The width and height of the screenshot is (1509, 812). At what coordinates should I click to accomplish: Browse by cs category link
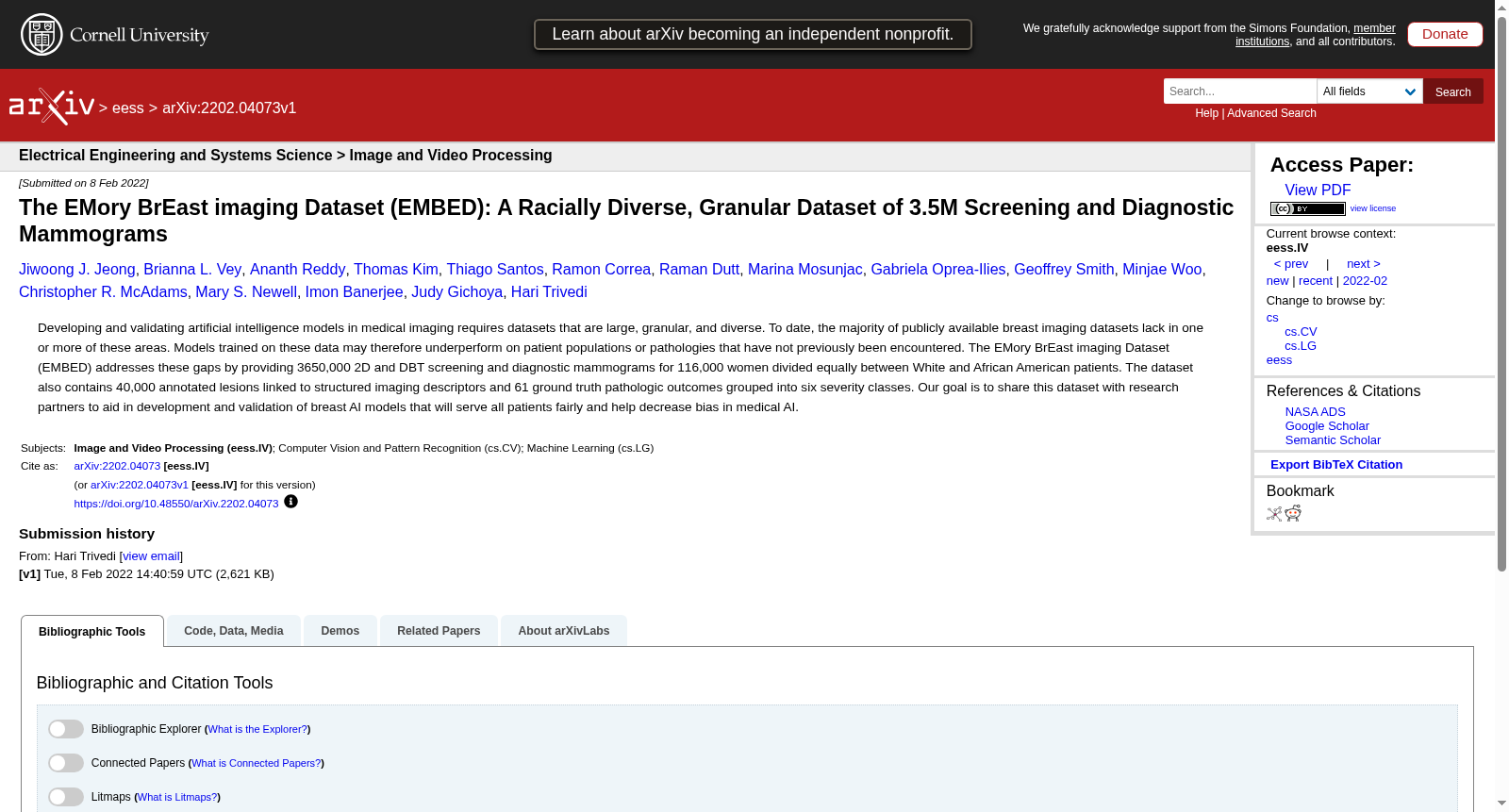coord(1272,318)
